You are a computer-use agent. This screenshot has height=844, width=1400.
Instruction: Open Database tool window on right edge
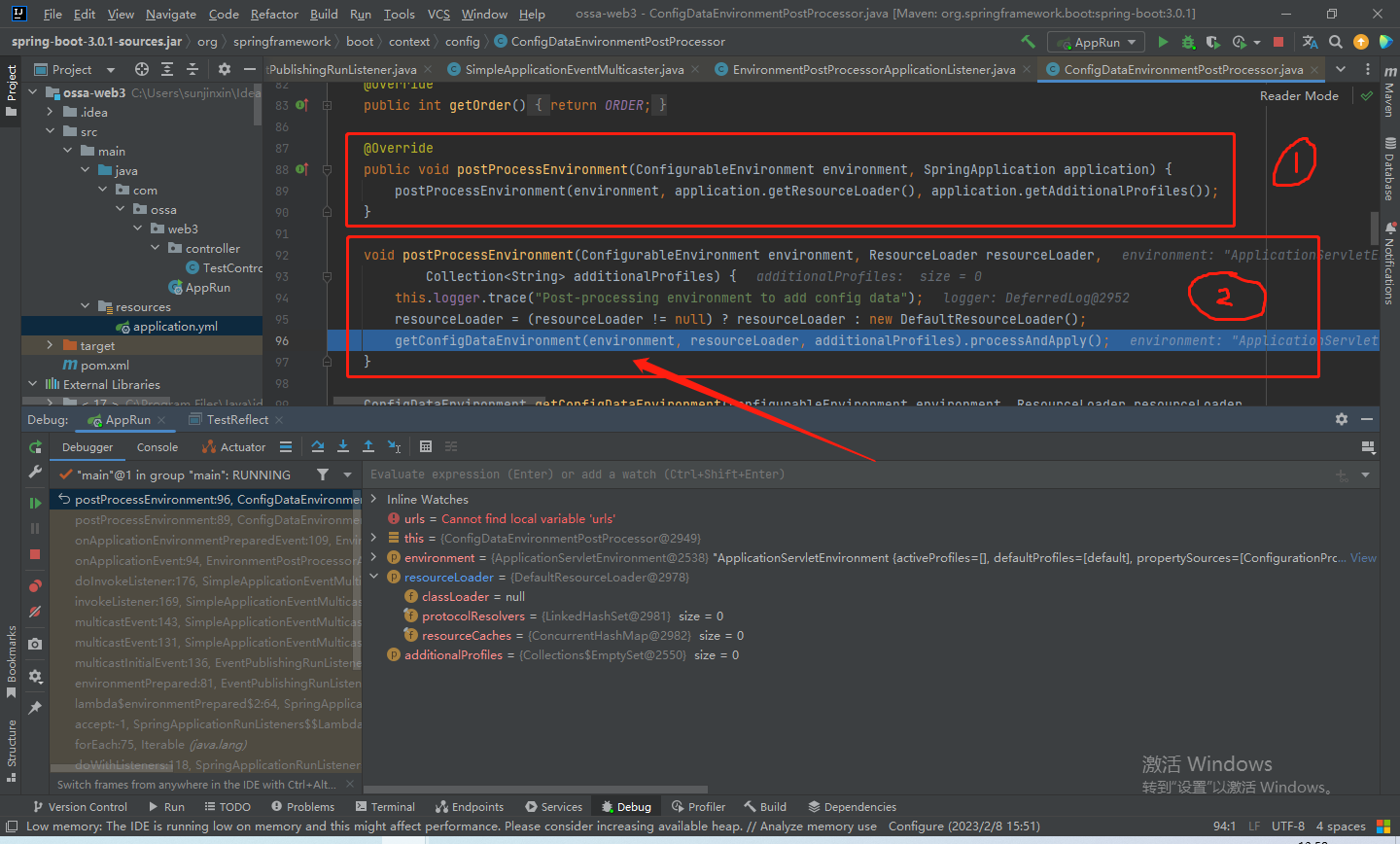pos(1389,169)
